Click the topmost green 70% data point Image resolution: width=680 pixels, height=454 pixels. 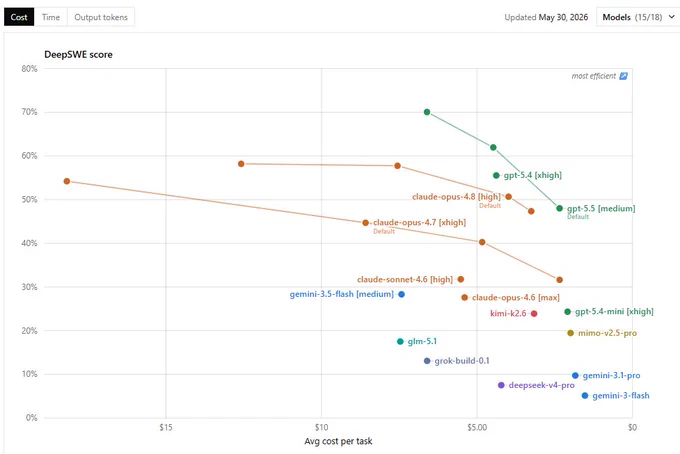[427, 112]
